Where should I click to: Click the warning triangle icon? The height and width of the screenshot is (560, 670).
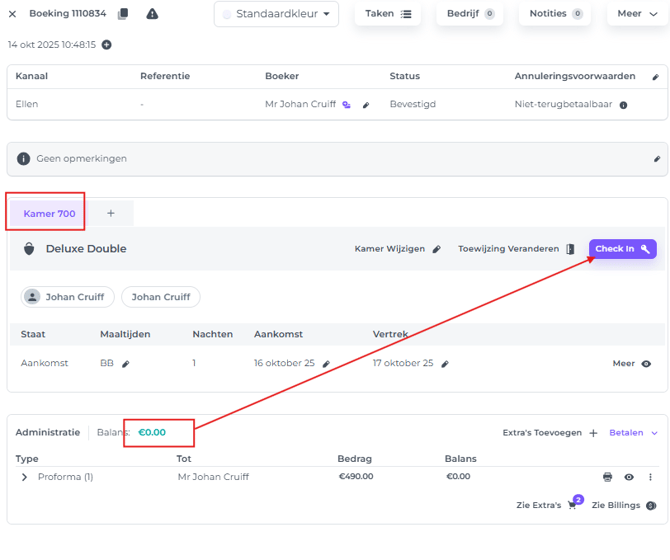[152, 14]
